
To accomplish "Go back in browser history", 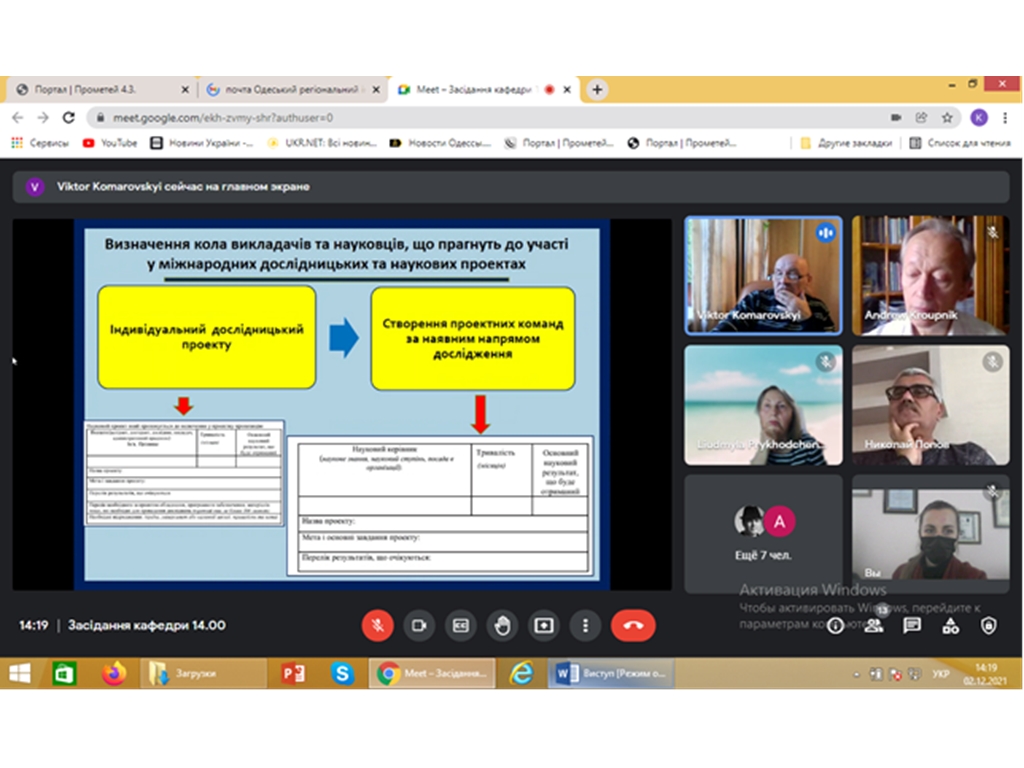I will tap(18, 118).
